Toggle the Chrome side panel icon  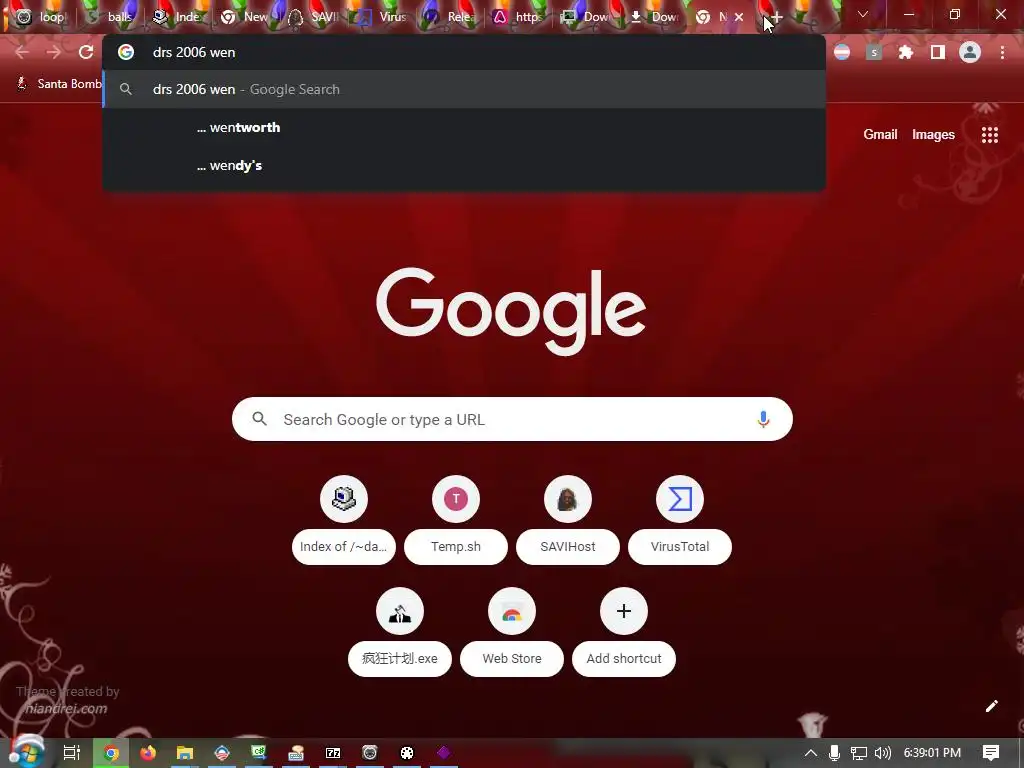(x=938, y=52)
